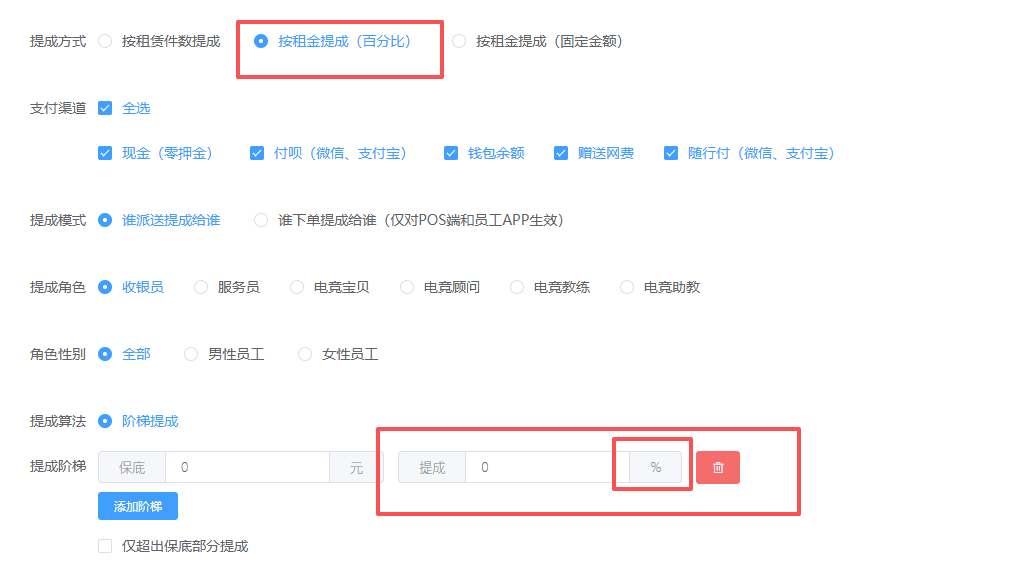Choose 电竞顾问 as commission role

[x=407, y=287]
